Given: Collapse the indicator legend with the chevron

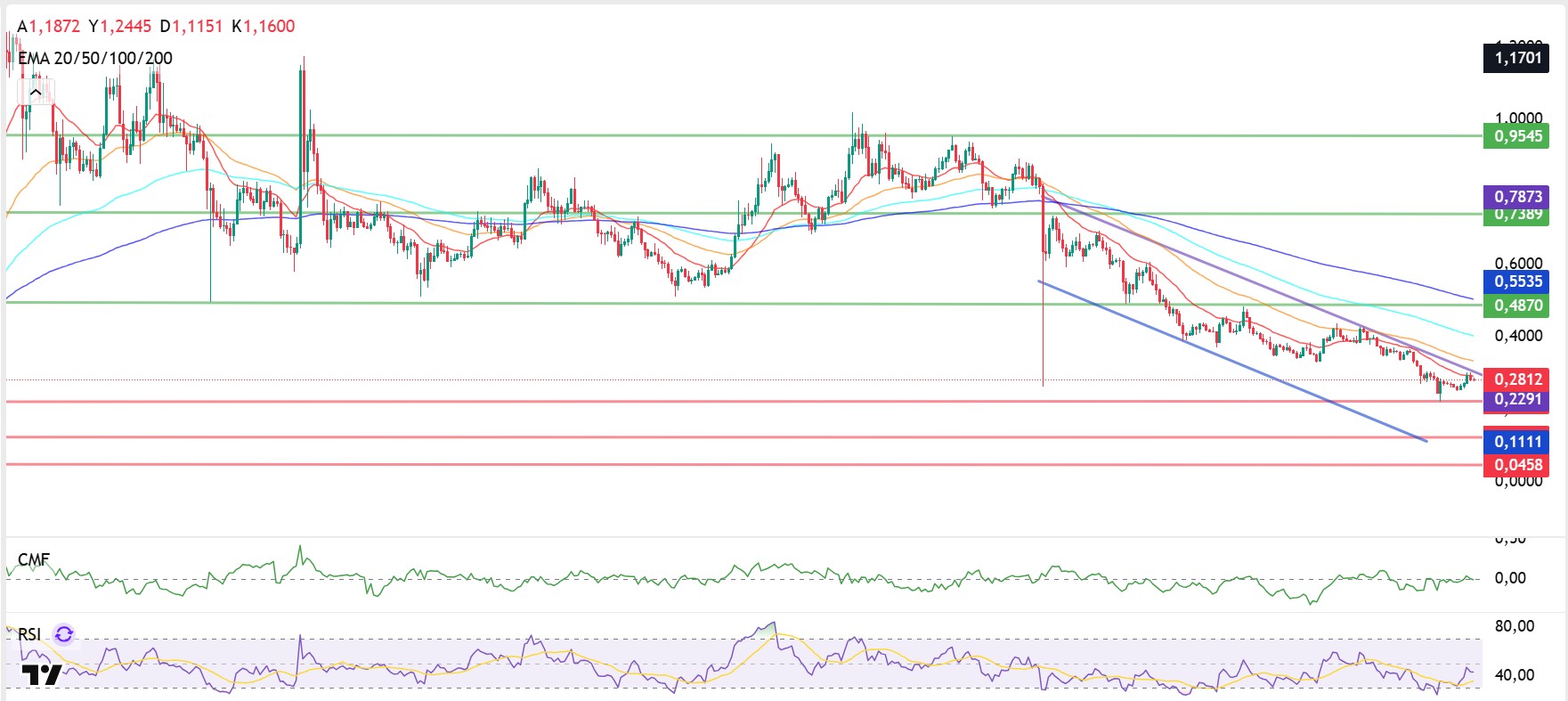Looking at the screenshot, I should (36, 92).
